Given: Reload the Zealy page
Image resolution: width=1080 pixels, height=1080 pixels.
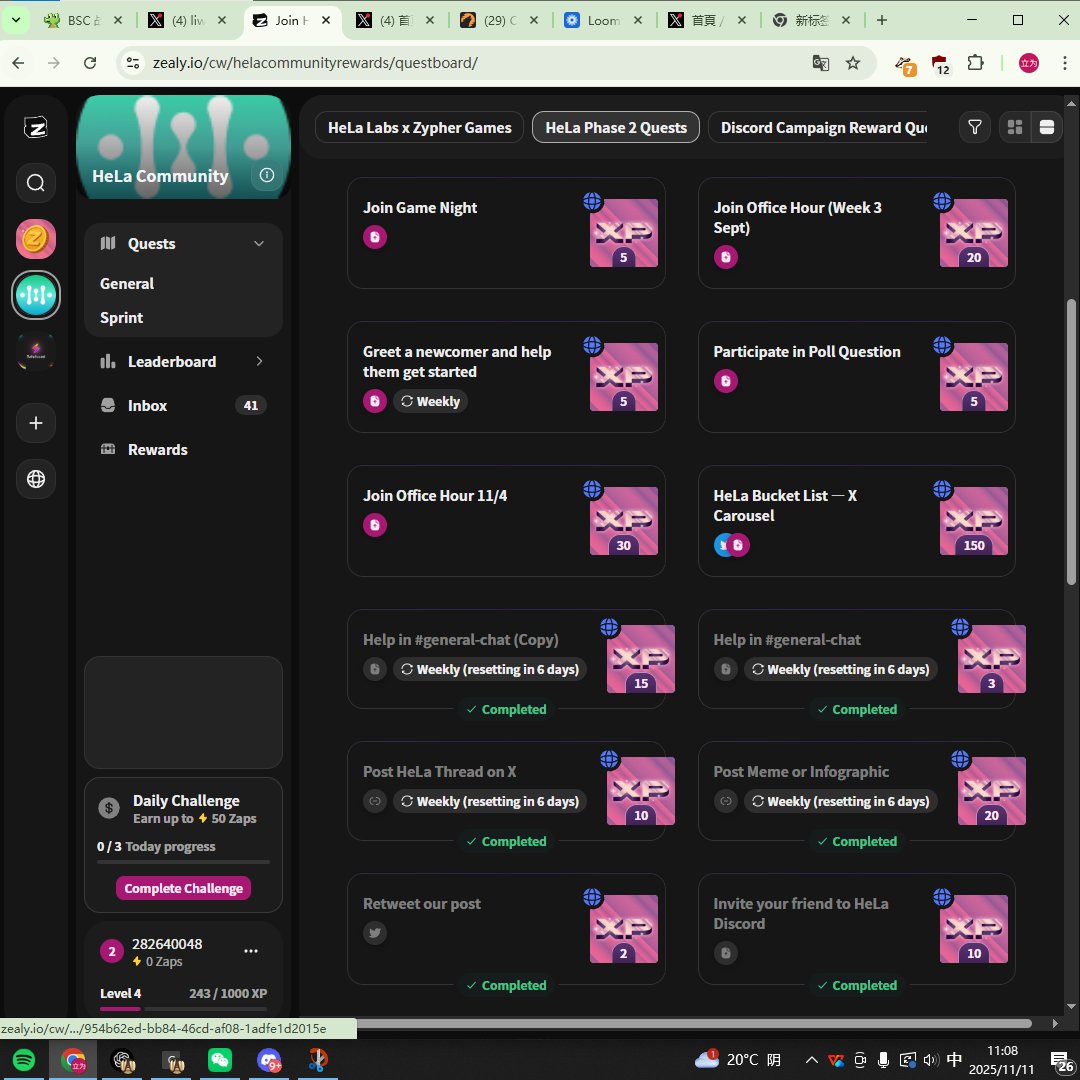Looking at the screenshot, I should (90, 63).
